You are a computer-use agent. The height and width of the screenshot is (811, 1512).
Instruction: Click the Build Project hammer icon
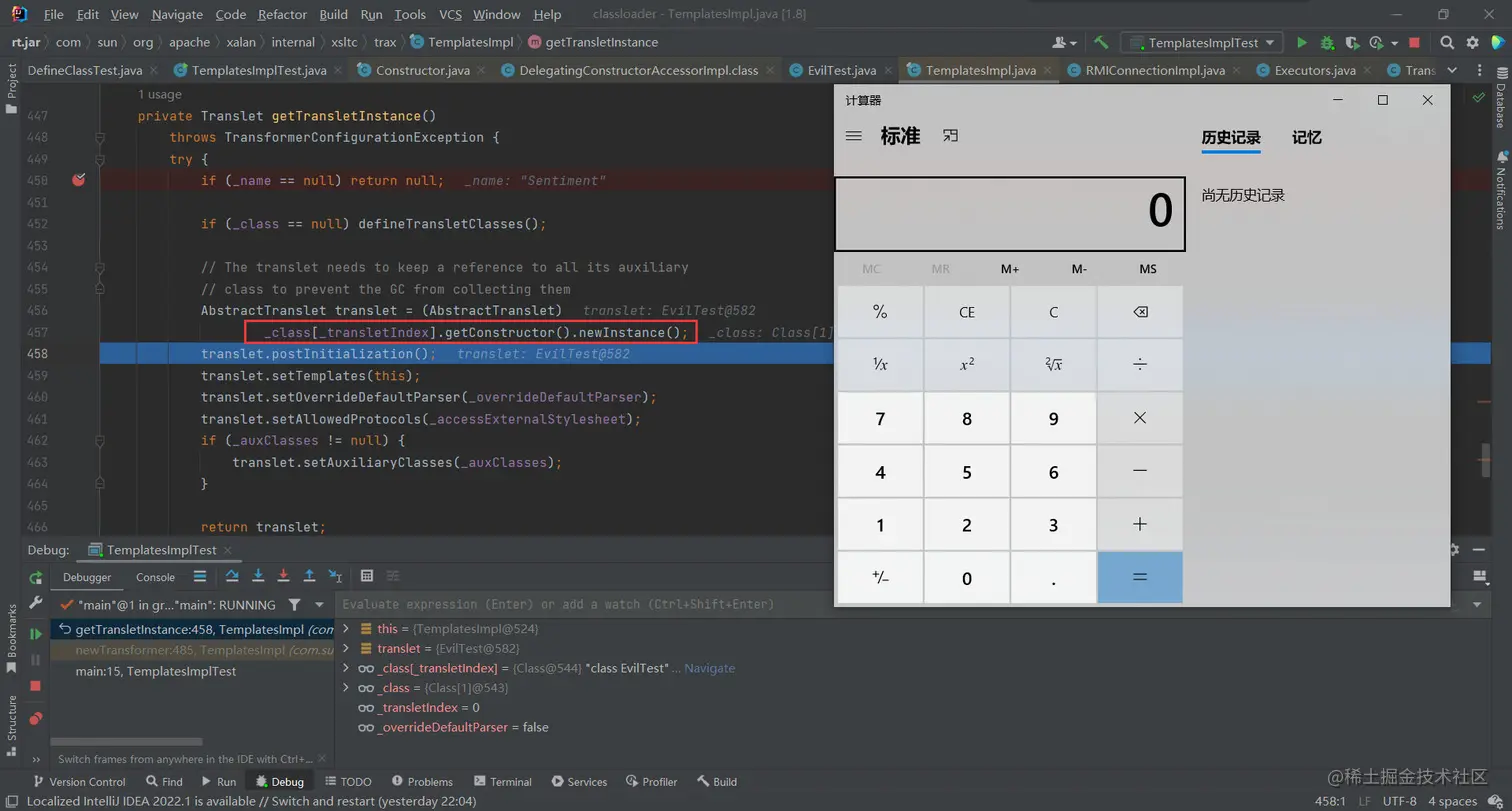[1101, 43]
